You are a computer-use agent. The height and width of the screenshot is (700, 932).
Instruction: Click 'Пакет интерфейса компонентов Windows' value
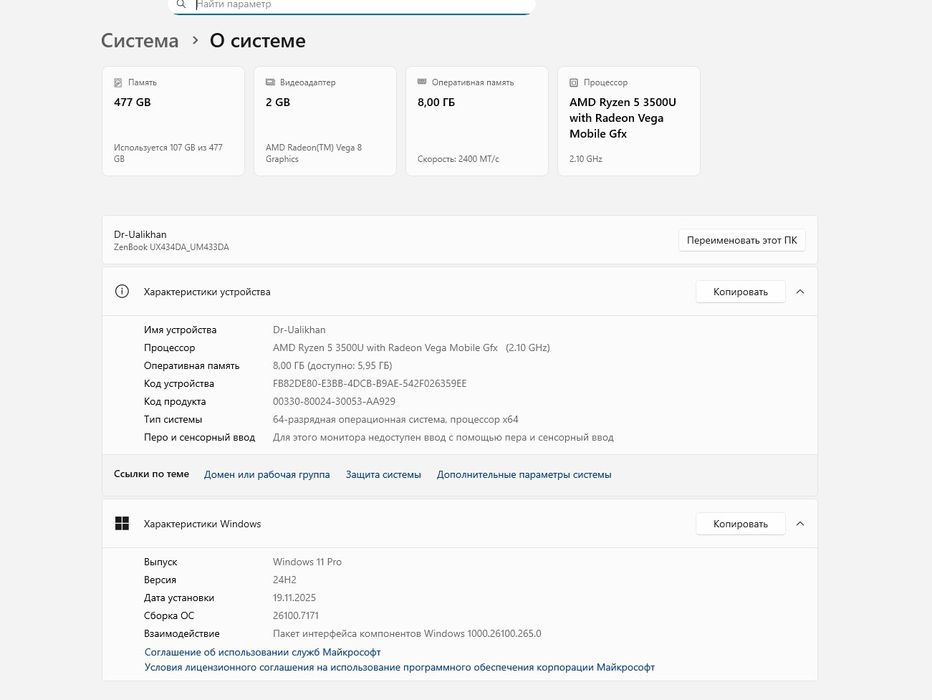coord(407,633)
